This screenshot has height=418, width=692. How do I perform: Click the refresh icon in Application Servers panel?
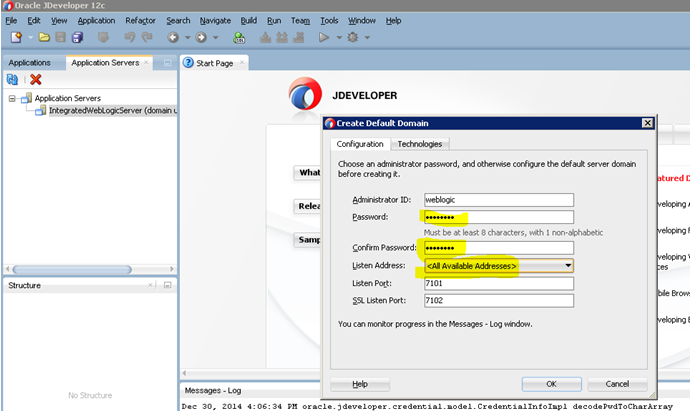(12, 79)
